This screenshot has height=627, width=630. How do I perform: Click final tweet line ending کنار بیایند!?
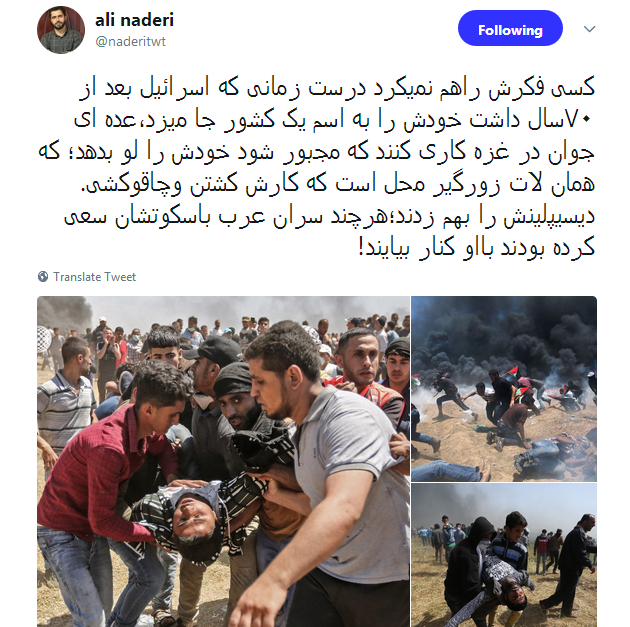(476, 247)
